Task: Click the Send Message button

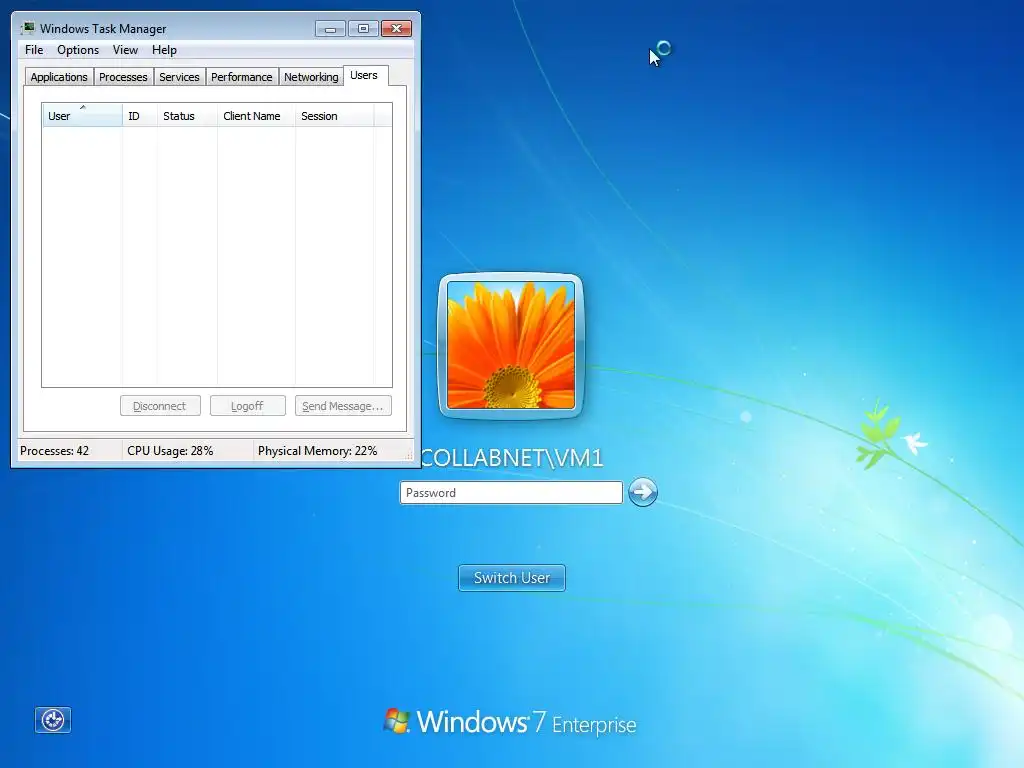Action: (x=343, y=406)
